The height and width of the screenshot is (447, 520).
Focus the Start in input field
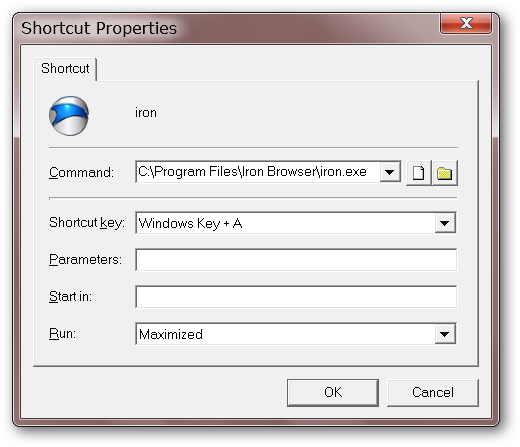(296, 297)
